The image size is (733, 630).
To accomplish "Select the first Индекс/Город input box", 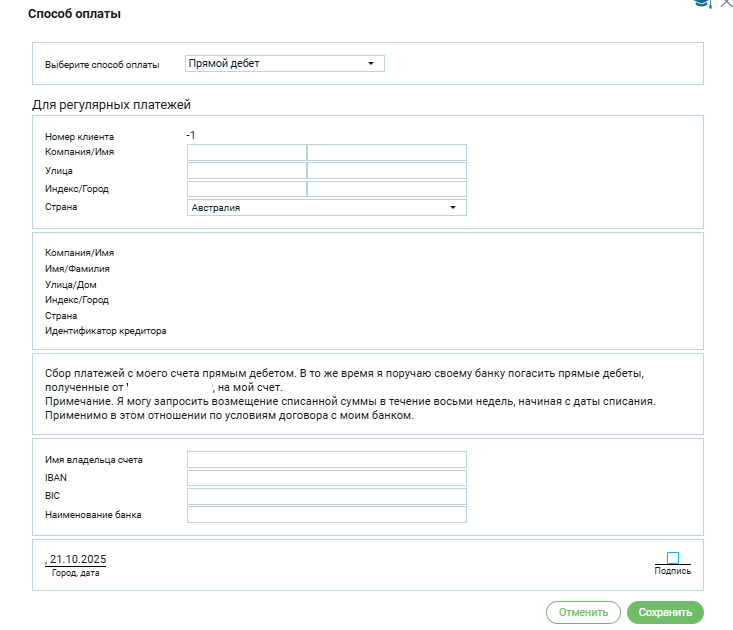I will (246, 189).
